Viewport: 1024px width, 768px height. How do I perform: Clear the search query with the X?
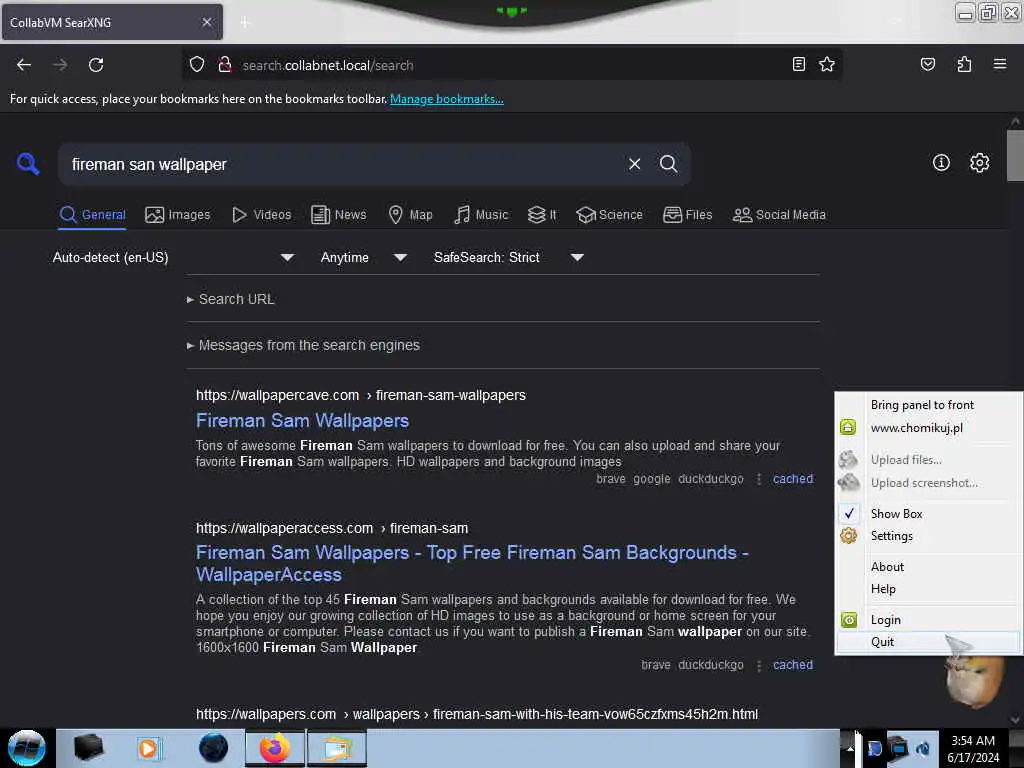point(634,164)
